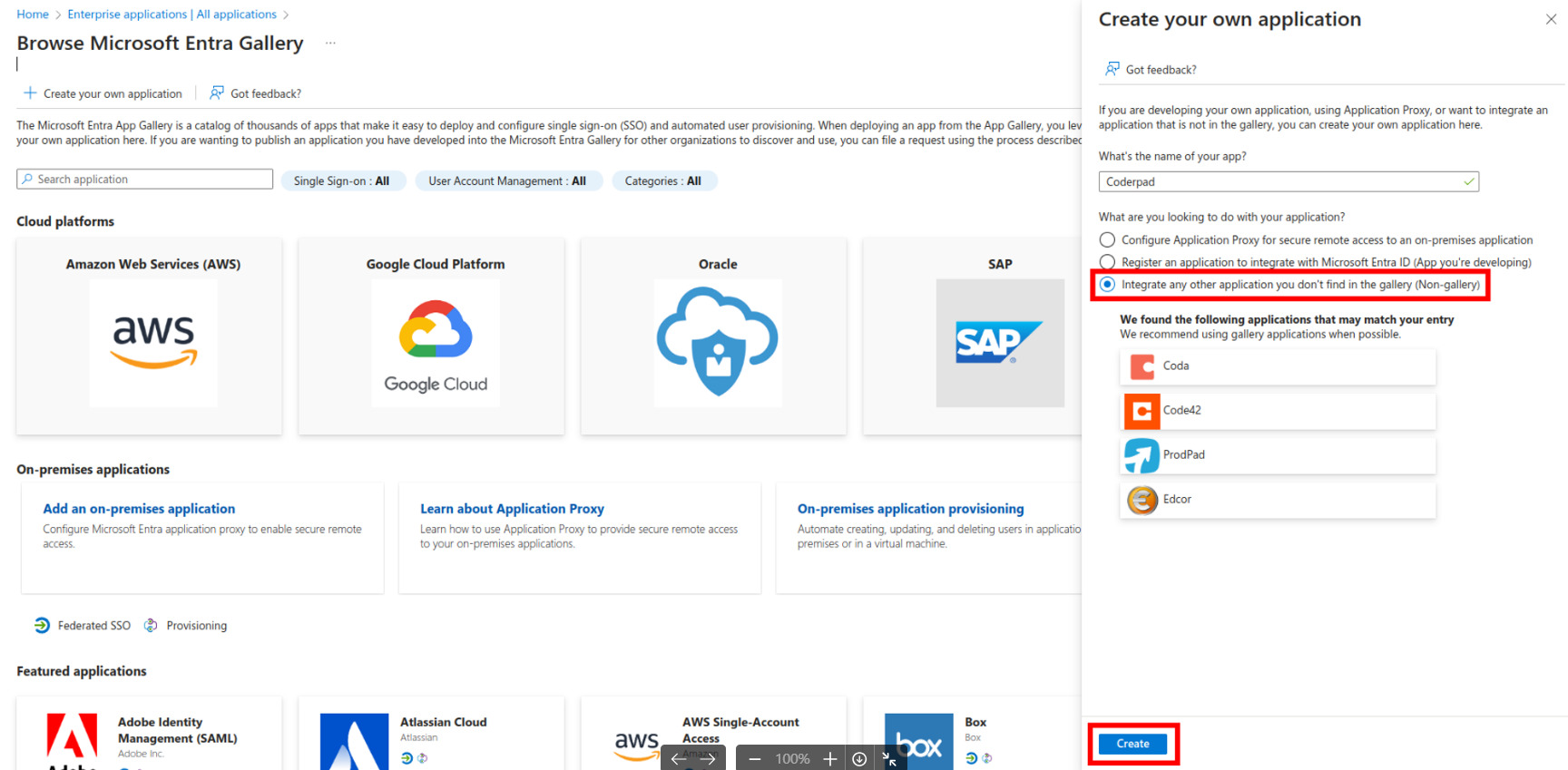Open the Single Sign-on filter dropdown
The height and width of the screenshot is (770, 1568).
(341, 181)
